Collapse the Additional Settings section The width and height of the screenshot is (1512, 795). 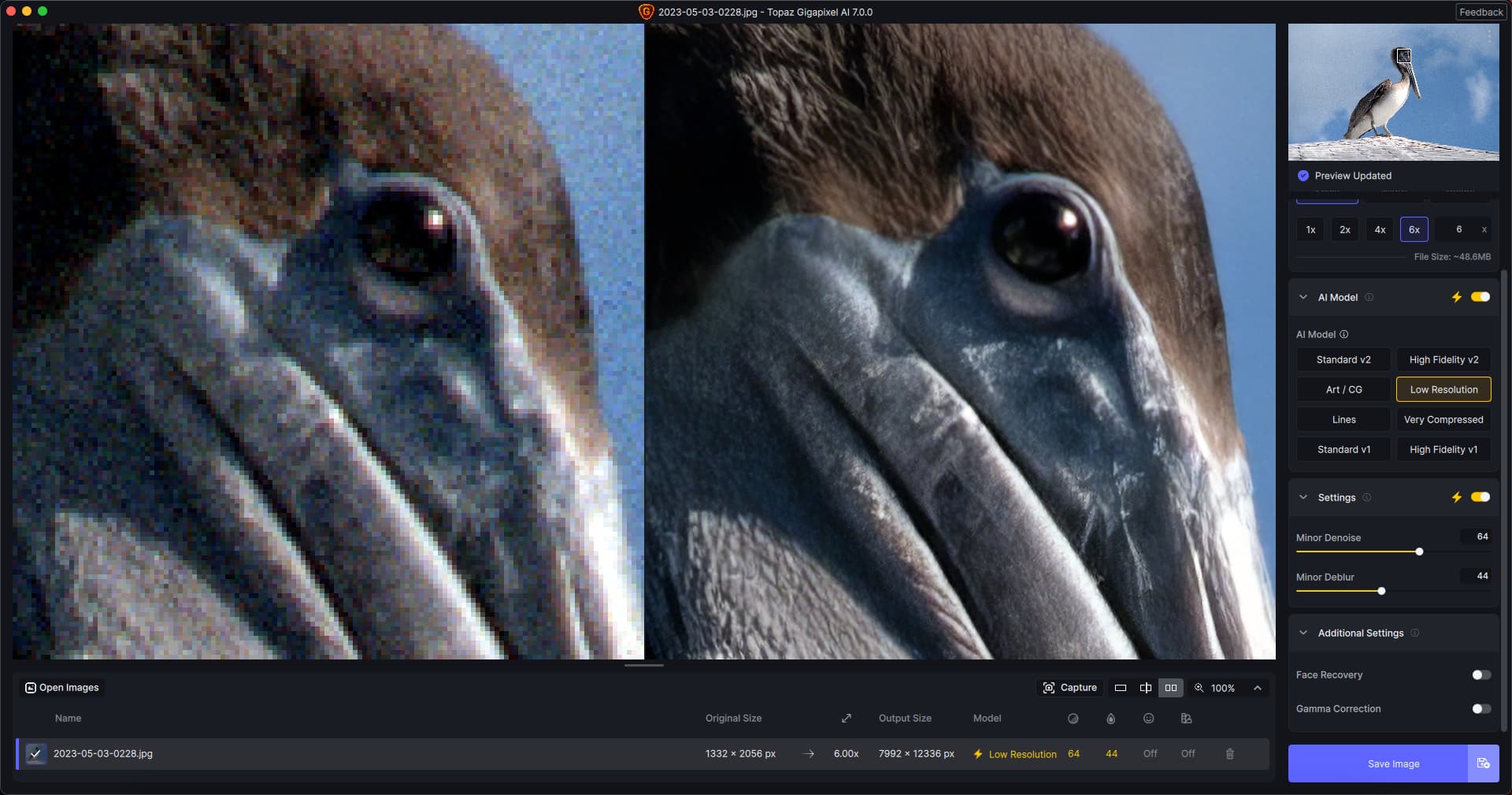[x=1303, y=633]
